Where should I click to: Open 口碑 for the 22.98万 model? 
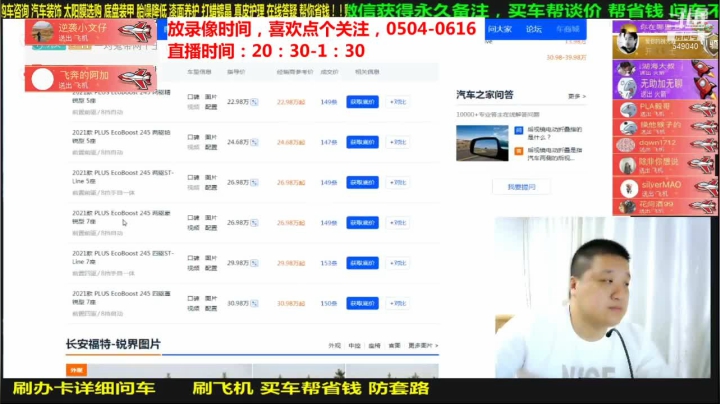tap(193, 97)
